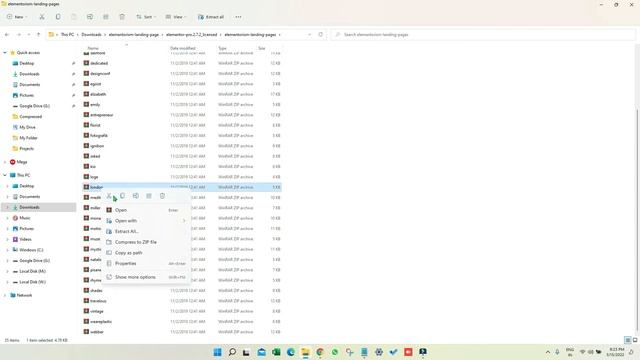Open the Sort dropdown menu
Screen dimensions: 640x360
coord(146,17)
